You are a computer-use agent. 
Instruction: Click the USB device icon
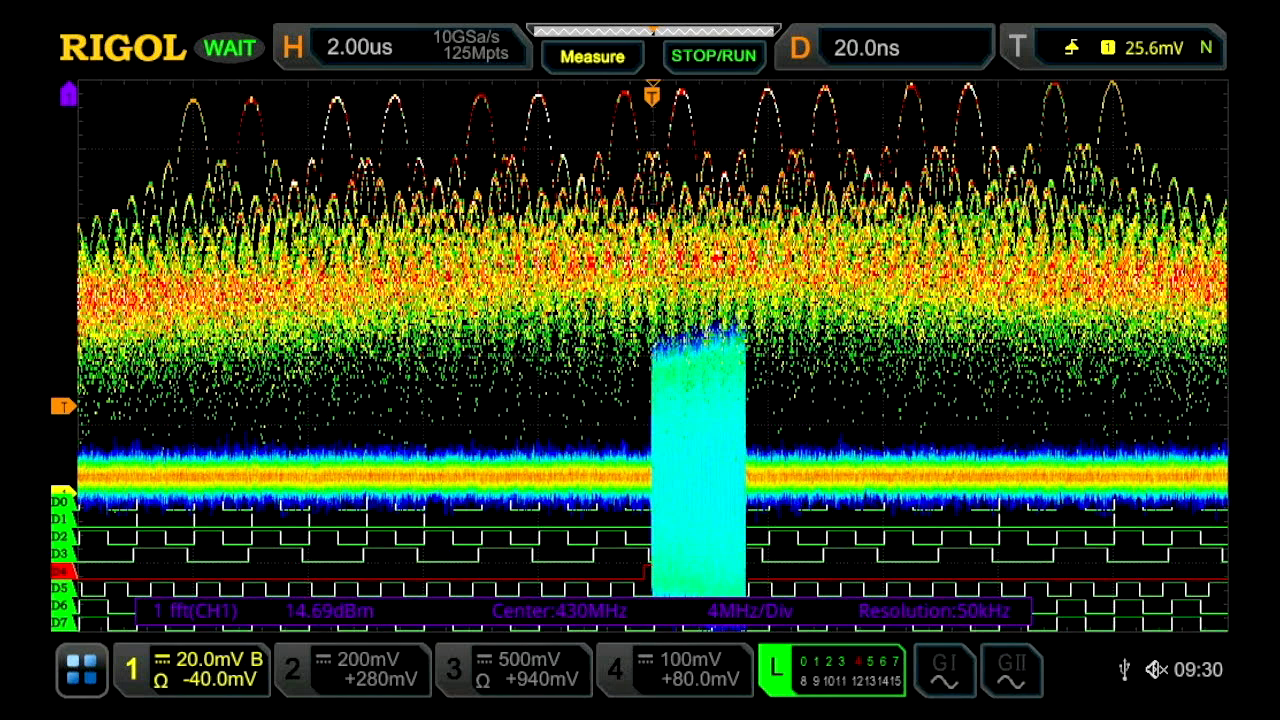pyautogui.click(x=1124, y=670)
